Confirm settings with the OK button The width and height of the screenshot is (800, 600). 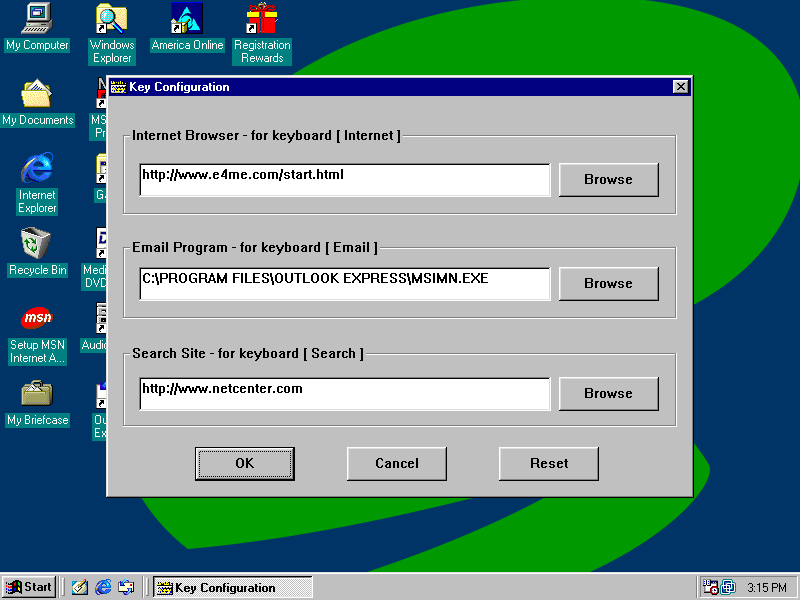(245, 464)
